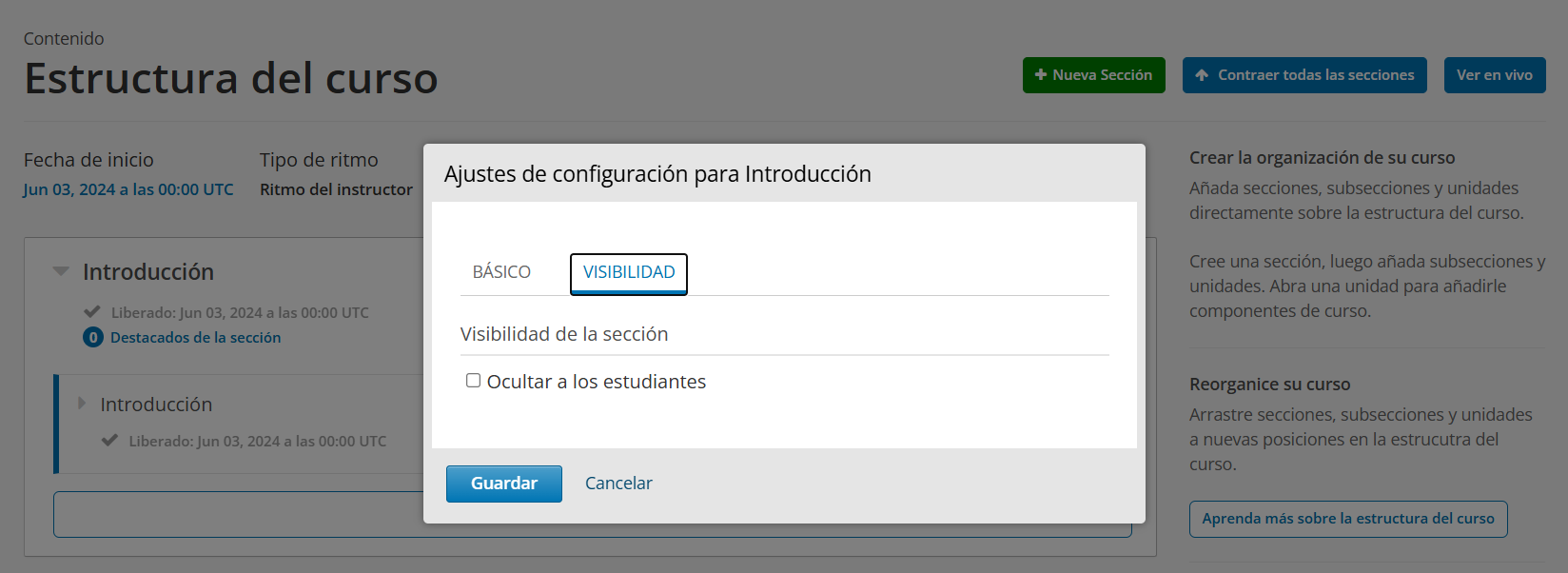Click Visibilidad de la sección heading

564,334
